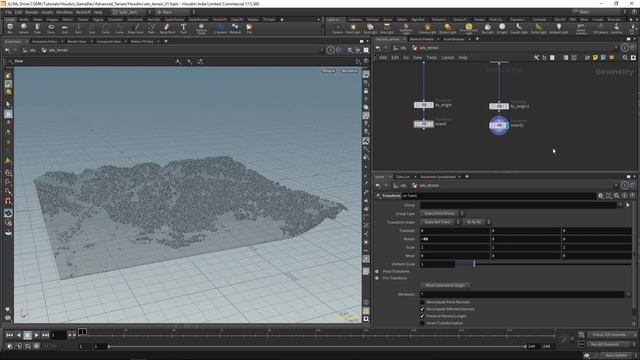This screenshot has height=360, width=640.
Task: Add a Spot Light from the shelf
Action: click(370, 28)
